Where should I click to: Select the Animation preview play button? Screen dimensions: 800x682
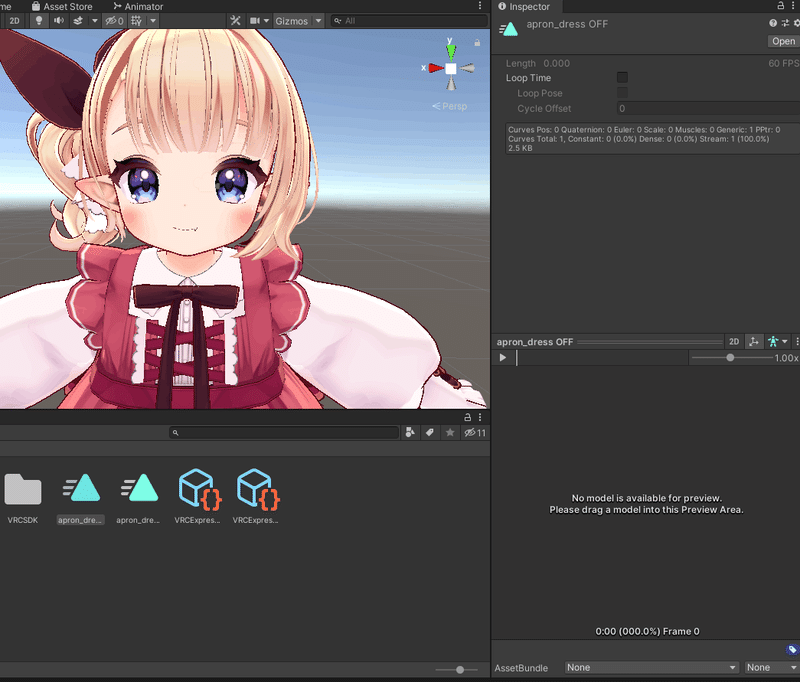coord(503,357)
